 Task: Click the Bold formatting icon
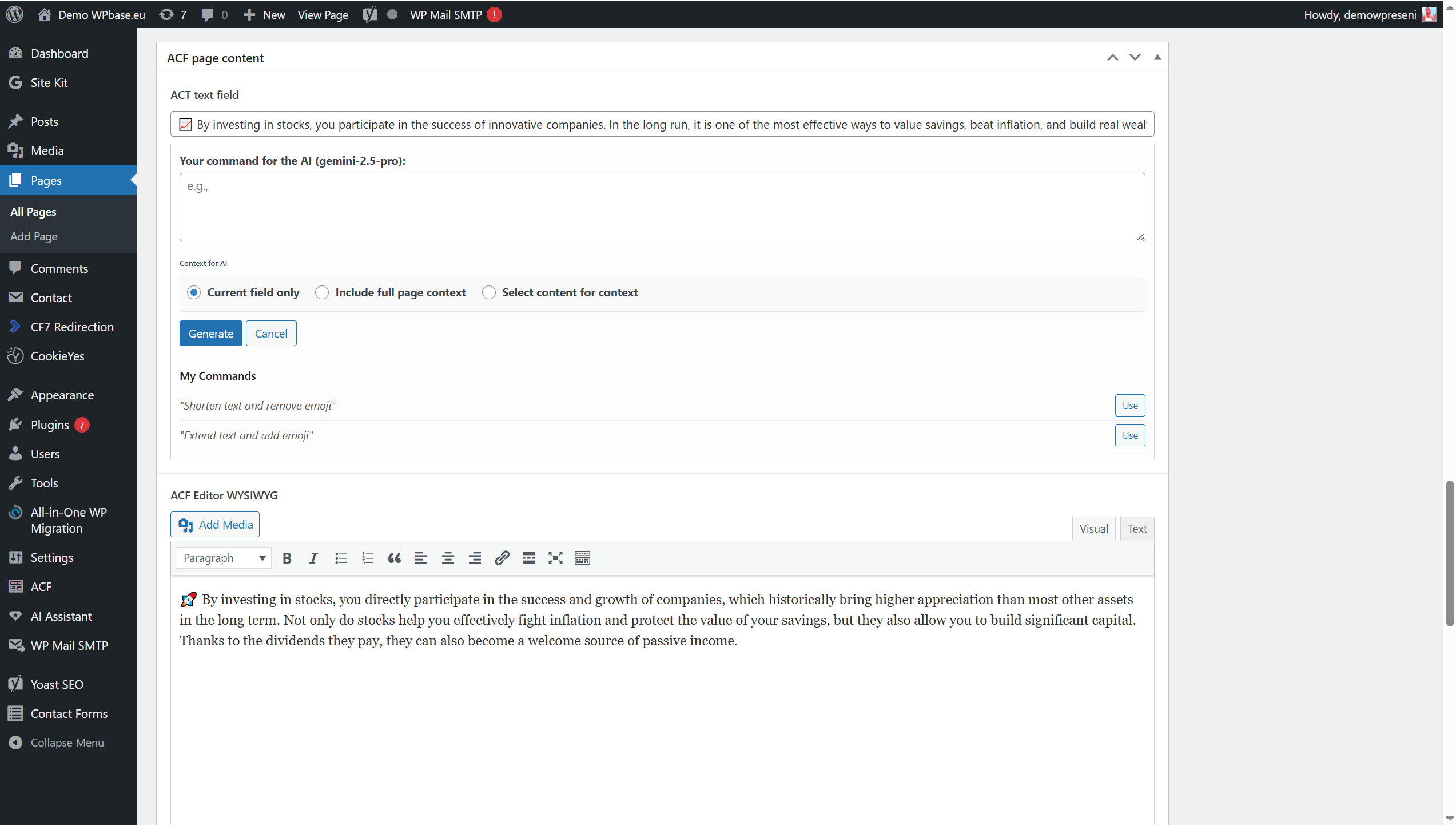(287, 558)
